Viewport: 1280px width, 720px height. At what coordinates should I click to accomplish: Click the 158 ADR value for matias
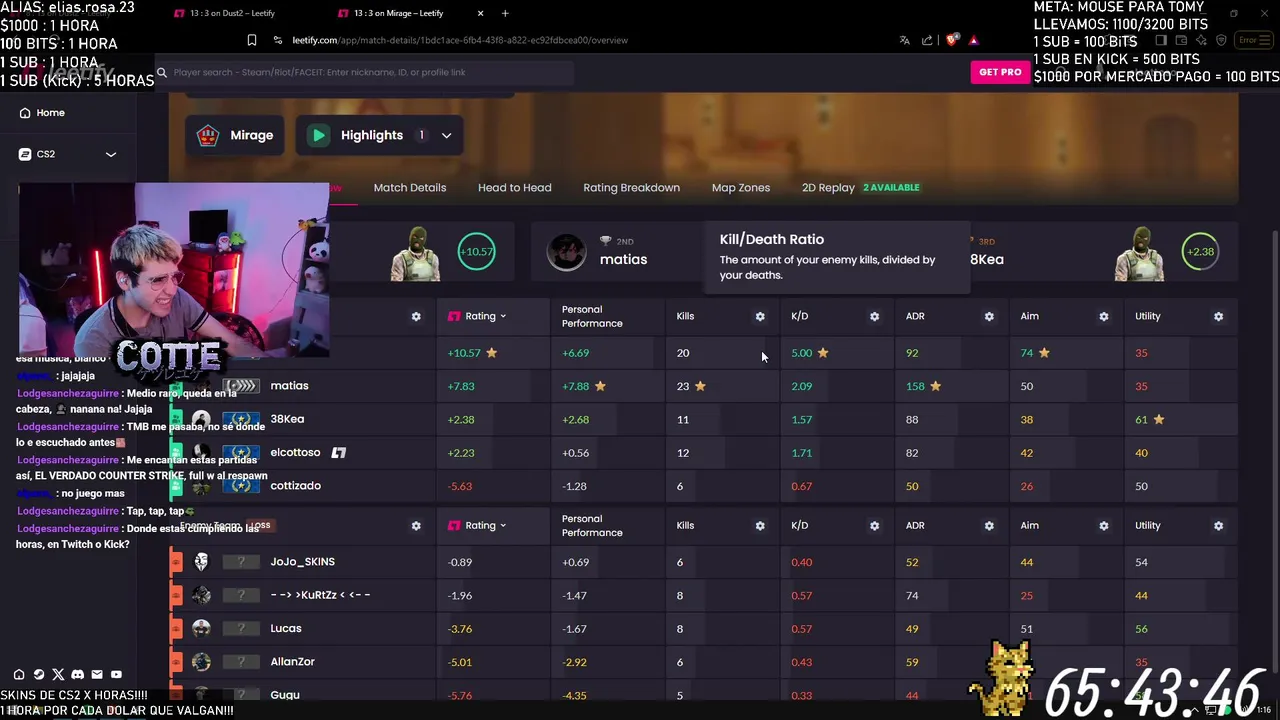[915, 386]
